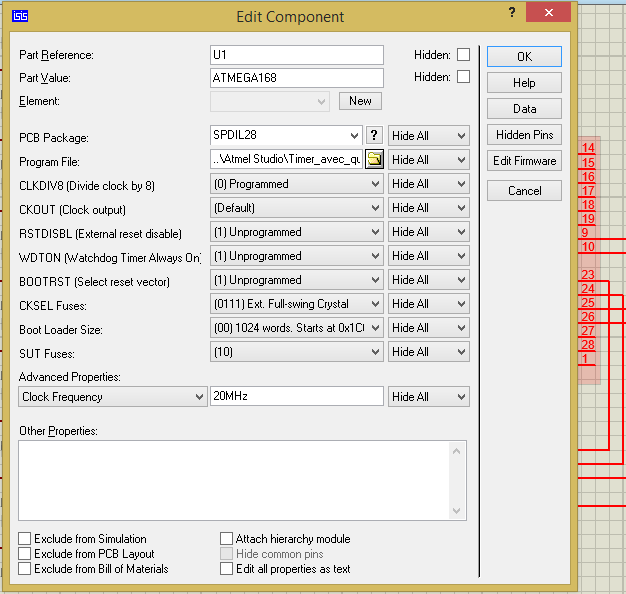Click Other Properties scrollbar down arrow

(x=457, y=511)
